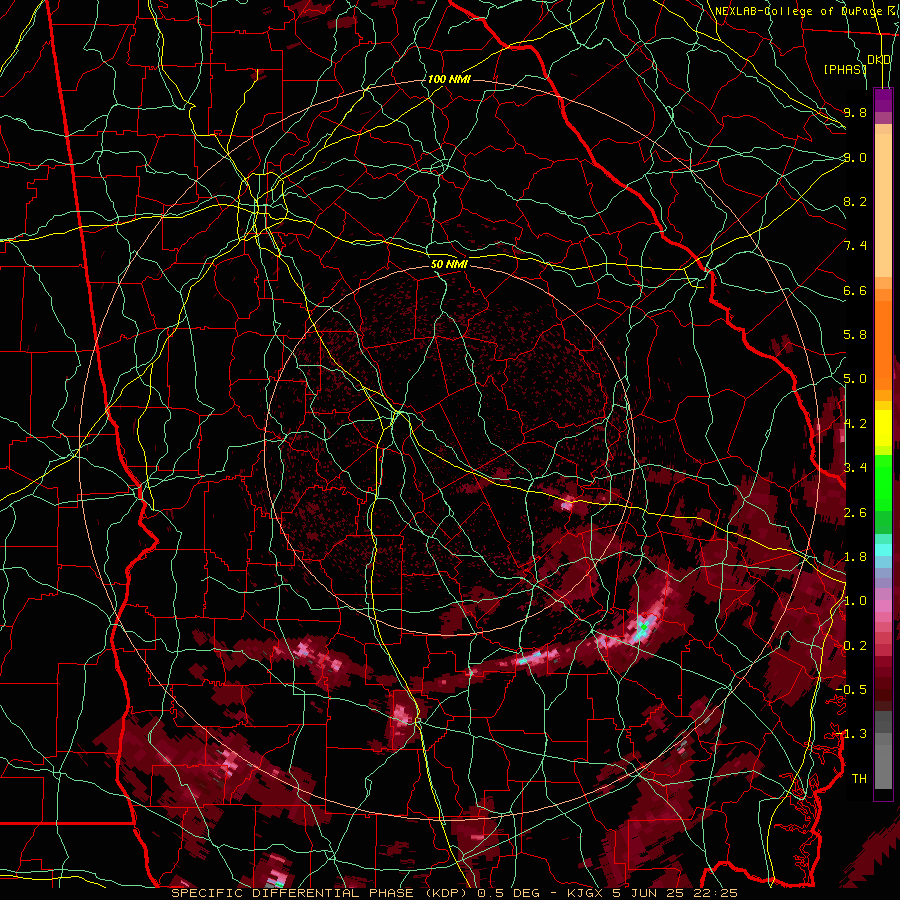Image resolution: width=900 pixels, height=900 pixels.
Task: Select the 9.8 value on the color scale
Action: pos(855,113)
